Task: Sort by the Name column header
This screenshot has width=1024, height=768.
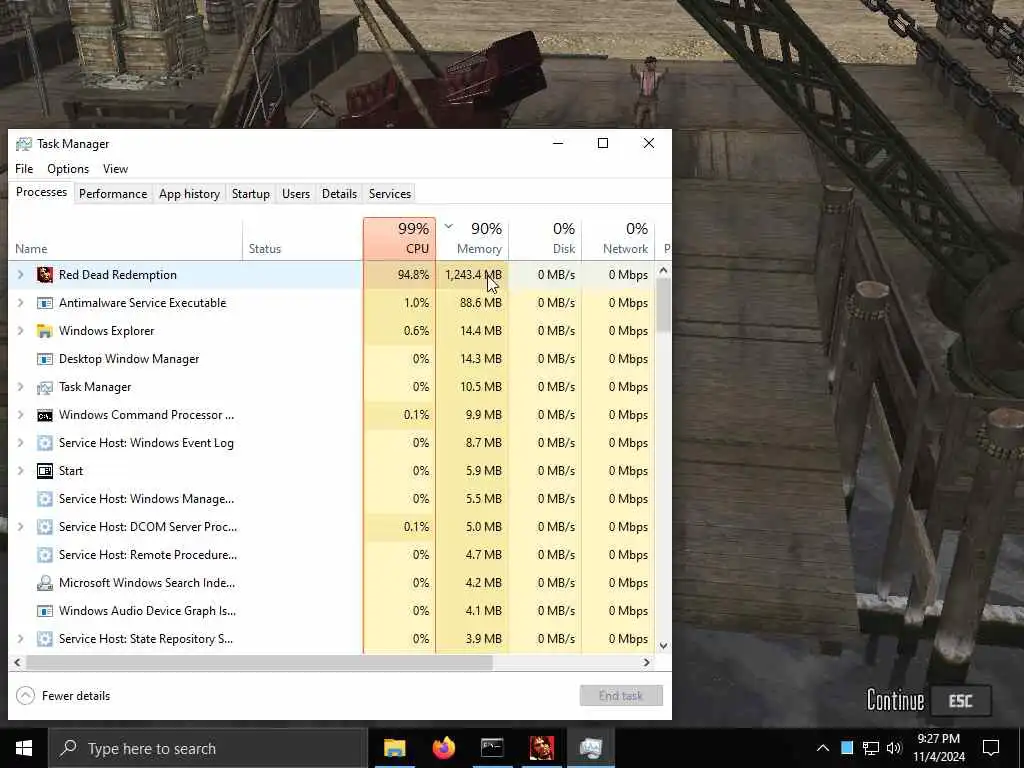Action: (x=125, y=238)
